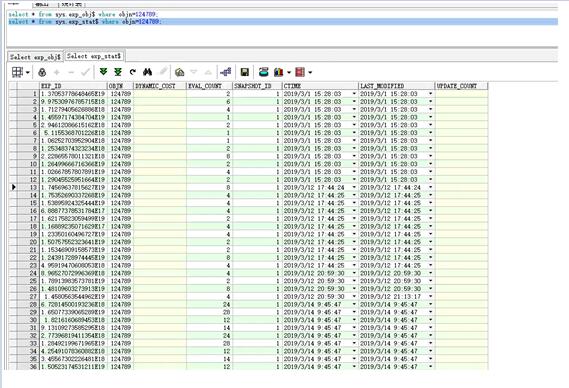Open CTIME date dropdown in row 13

pos(354,188)
